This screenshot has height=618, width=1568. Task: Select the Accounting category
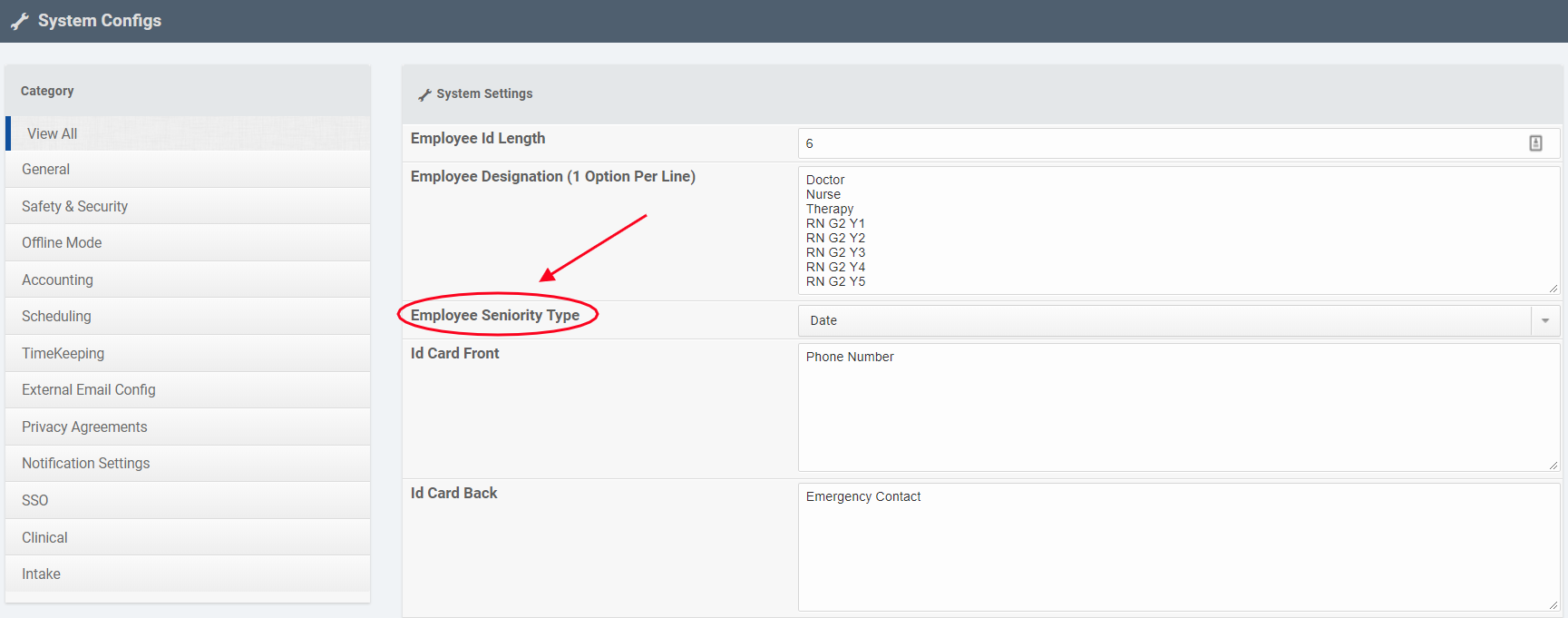57,280
